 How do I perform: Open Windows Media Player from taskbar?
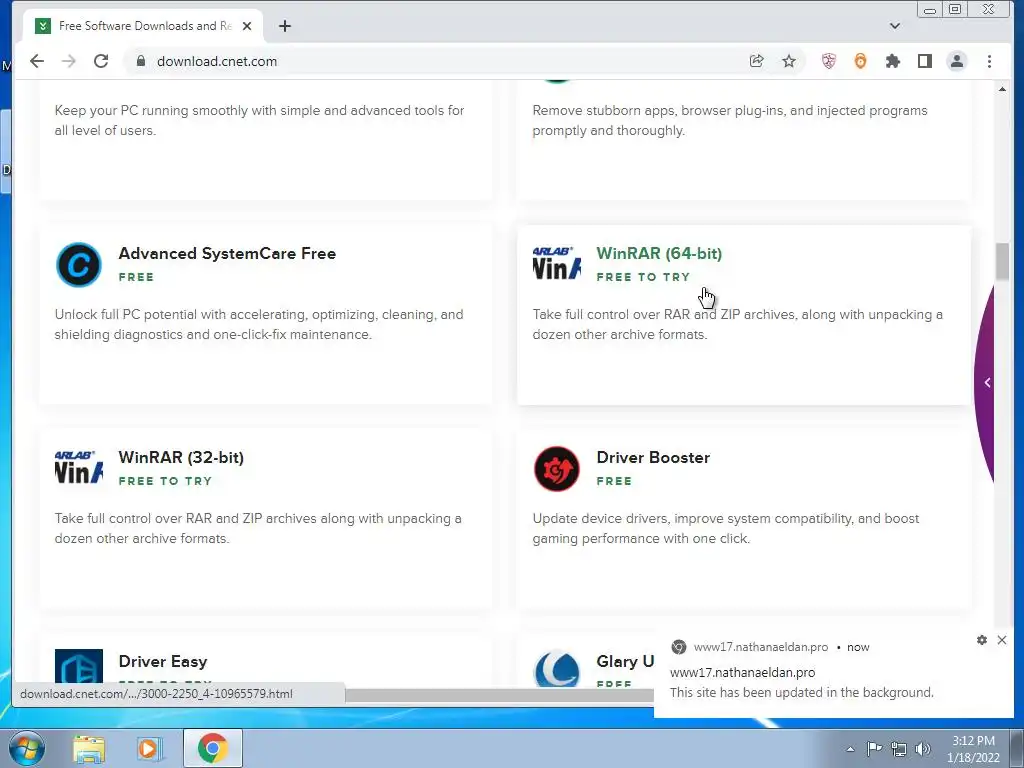[150, 748]
